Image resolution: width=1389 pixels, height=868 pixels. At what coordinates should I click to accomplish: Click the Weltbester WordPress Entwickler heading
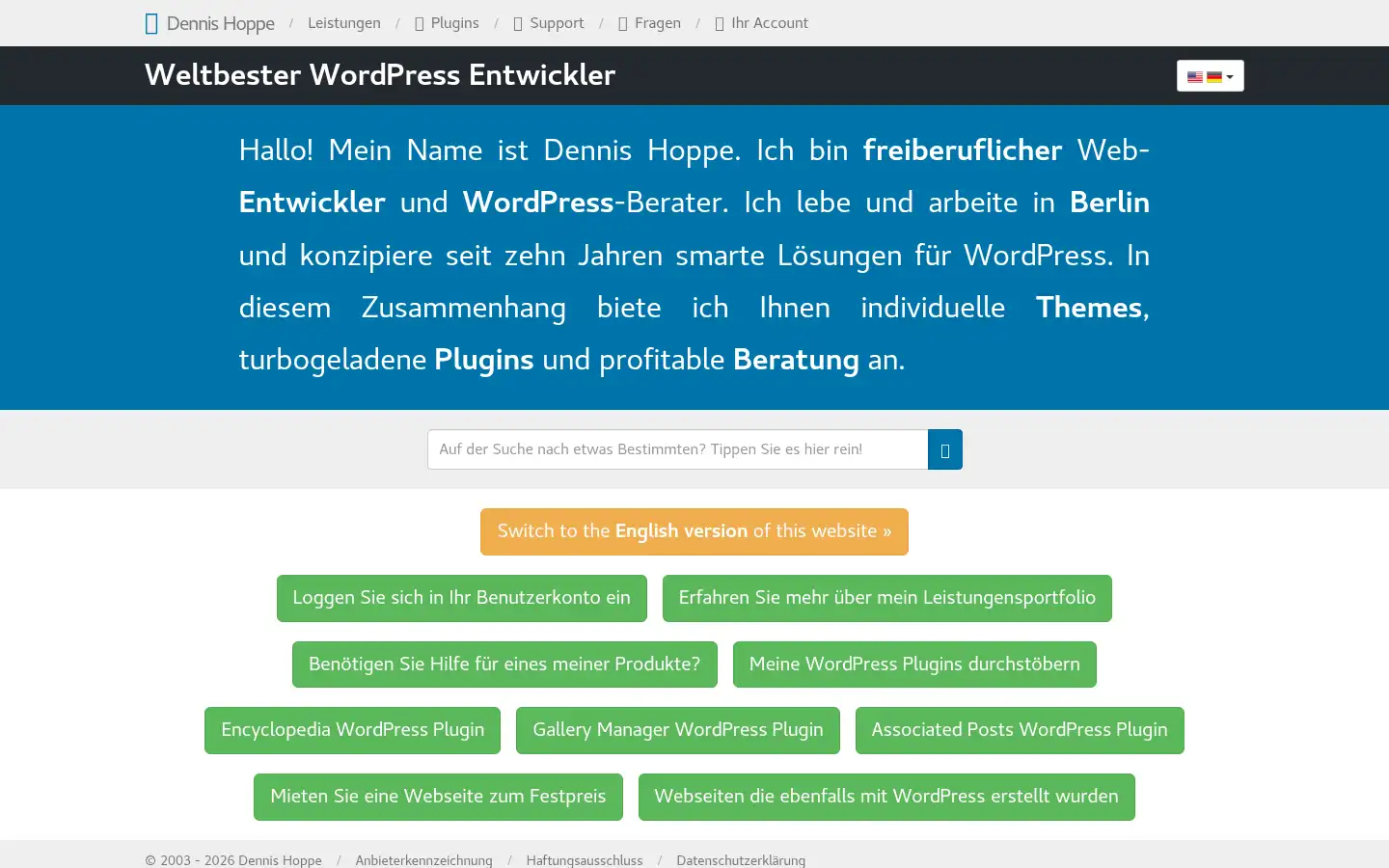[380, 75]
